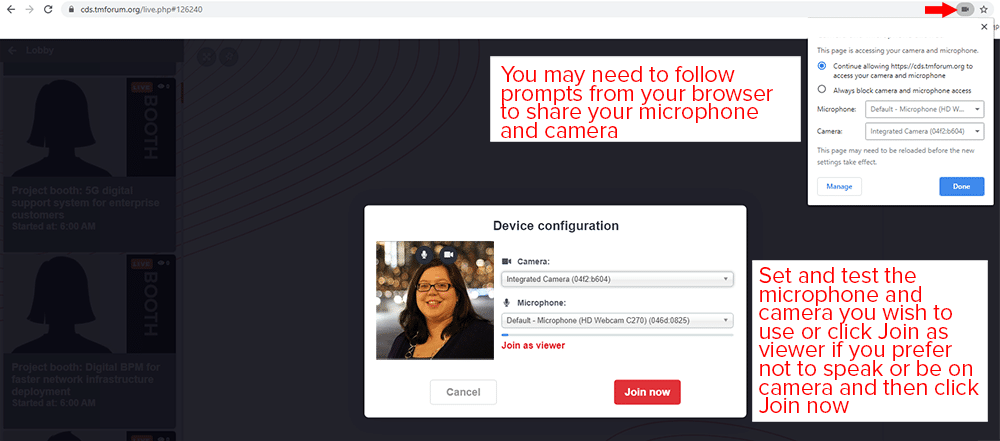
Task: Click 'This page is accessing your camera' text
Action: click(898, 50)
